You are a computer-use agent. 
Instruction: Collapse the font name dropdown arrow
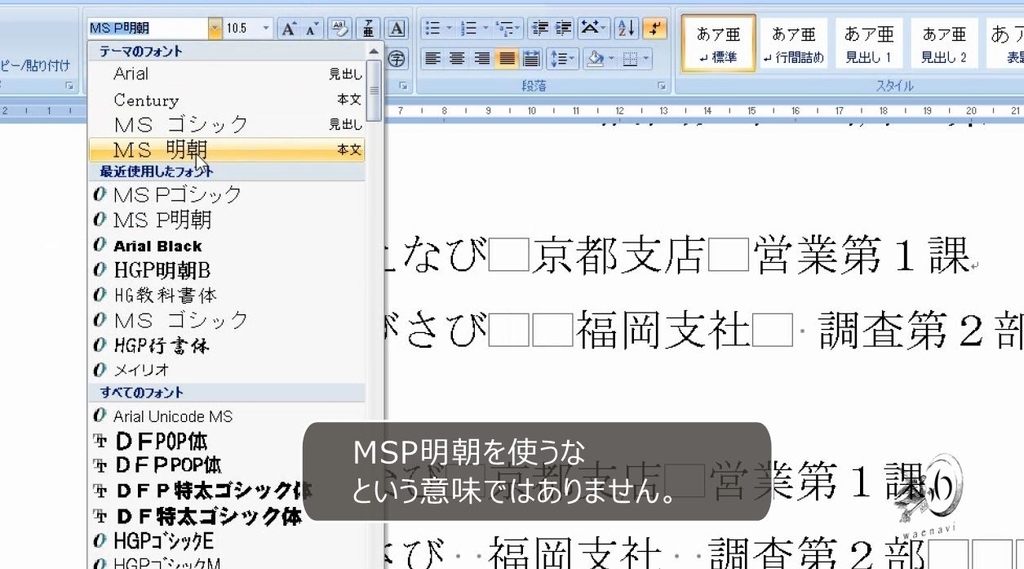[215, 28]
